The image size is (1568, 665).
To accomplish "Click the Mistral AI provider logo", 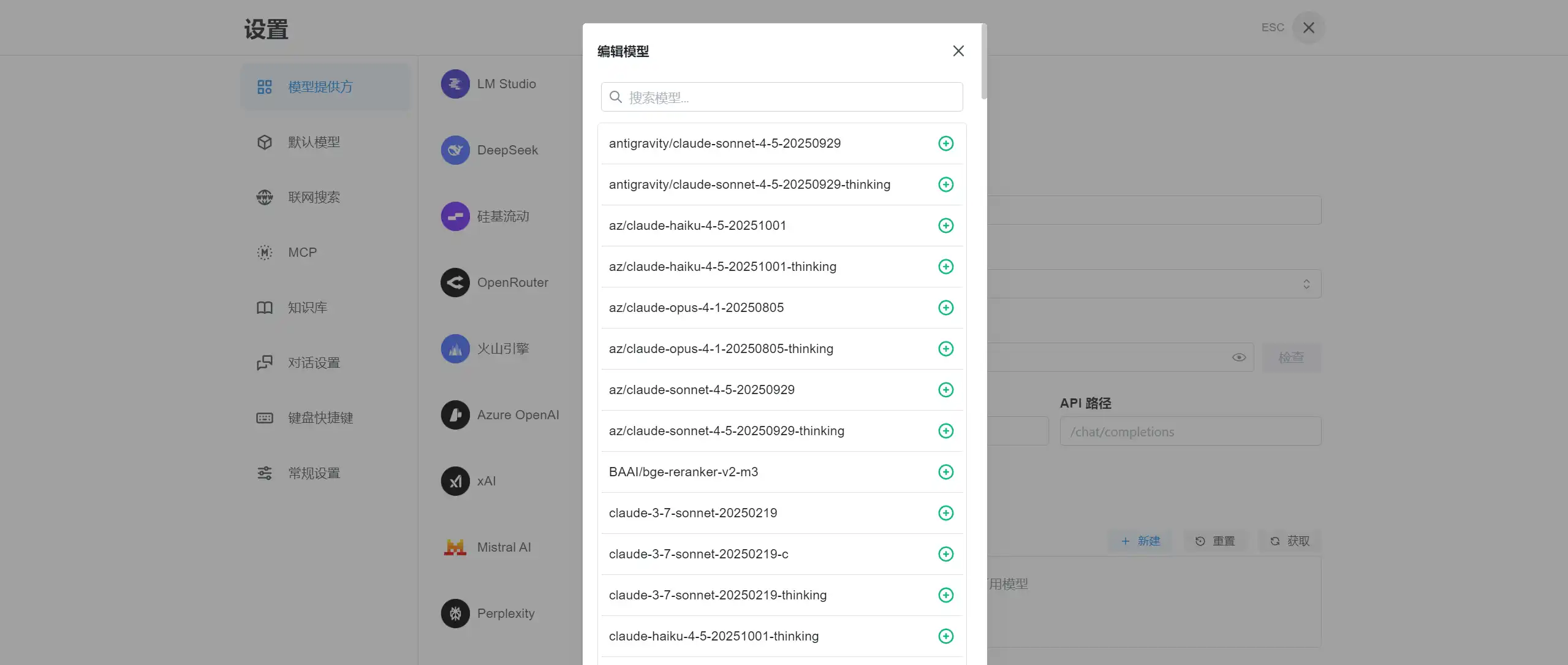I will (455, 547).
